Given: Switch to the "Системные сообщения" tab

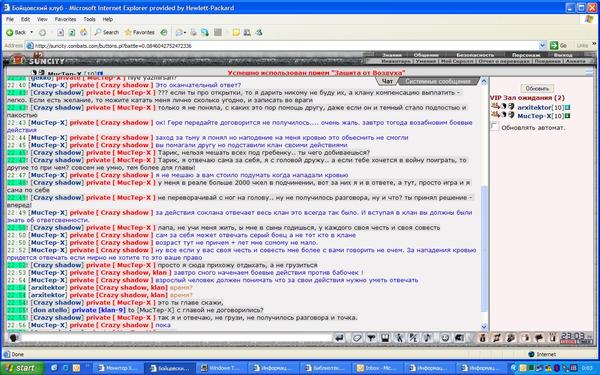Looking at the screenshot, I should click(438, 81).
